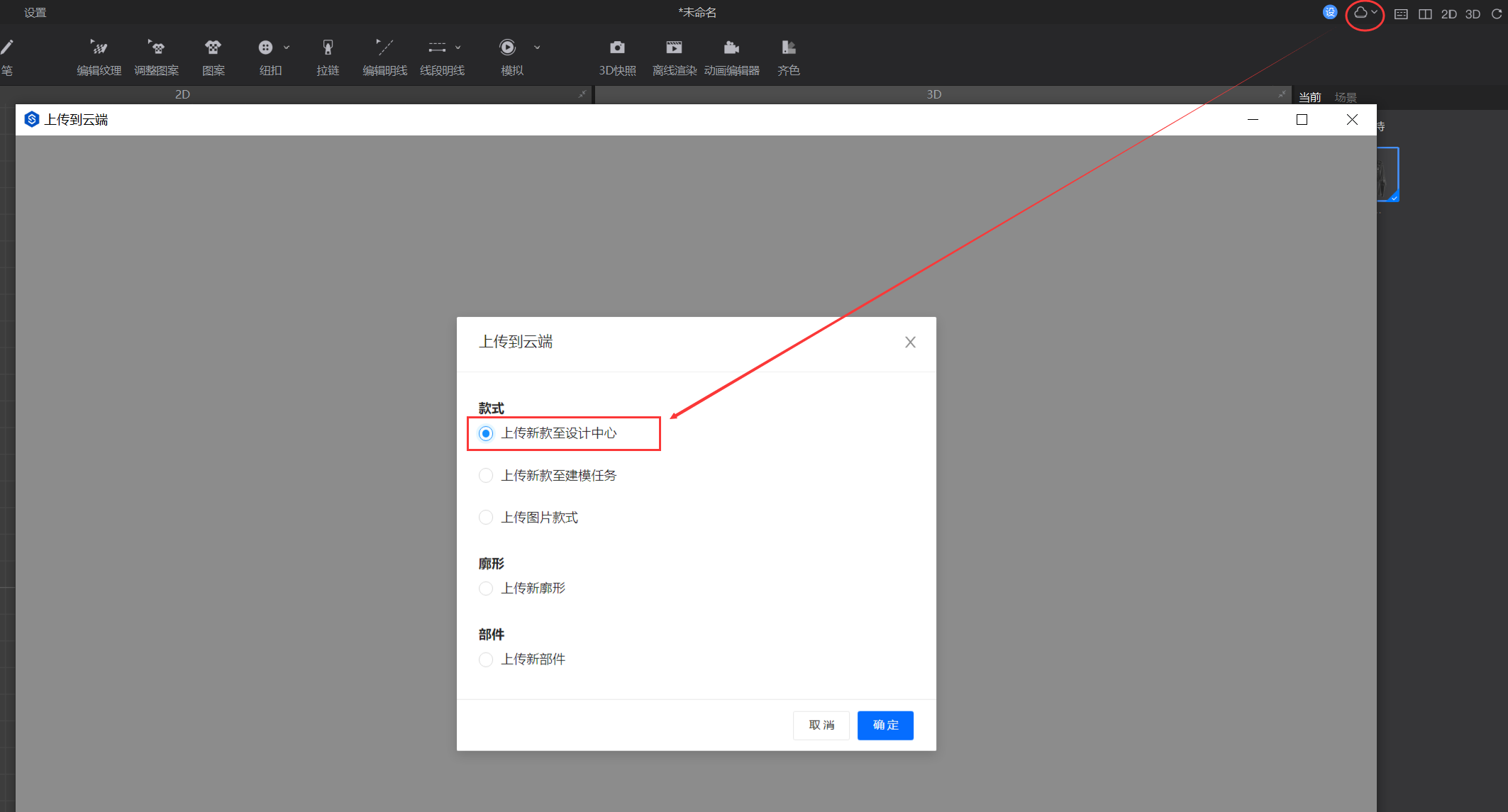Screen dimensions: 1508x812
Task: Confirm upload with 确定 button
Action: click(x=885, y=725)
